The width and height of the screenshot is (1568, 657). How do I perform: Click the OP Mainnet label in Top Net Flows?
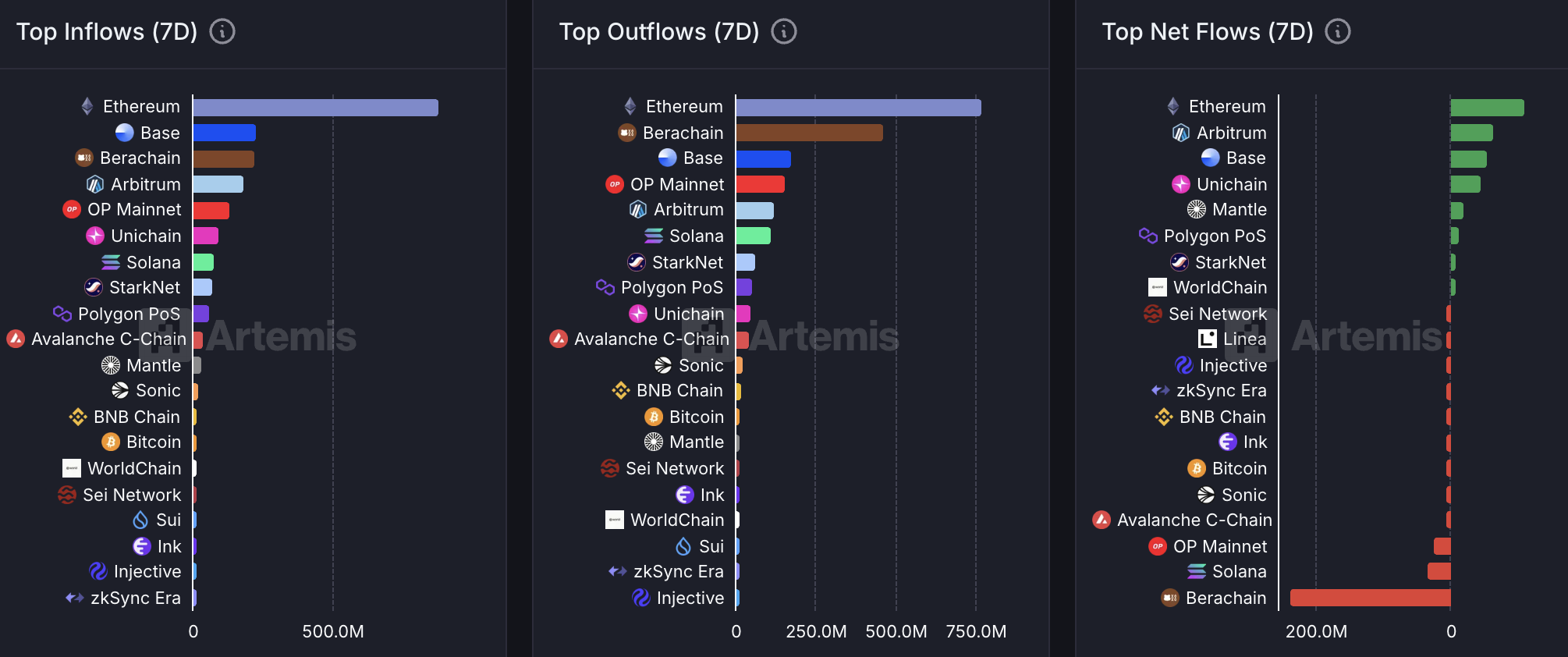pyautogui.click(x=1220, y=546)
